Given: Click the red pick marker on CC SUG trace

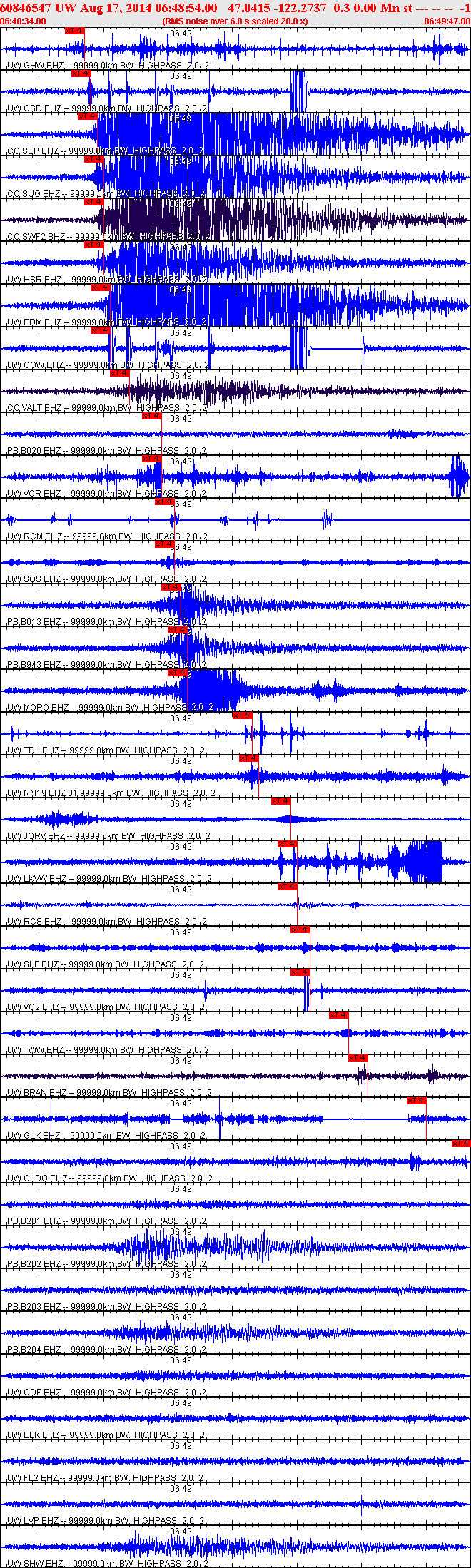Looking at the screenshot, I should coord(93,159).
